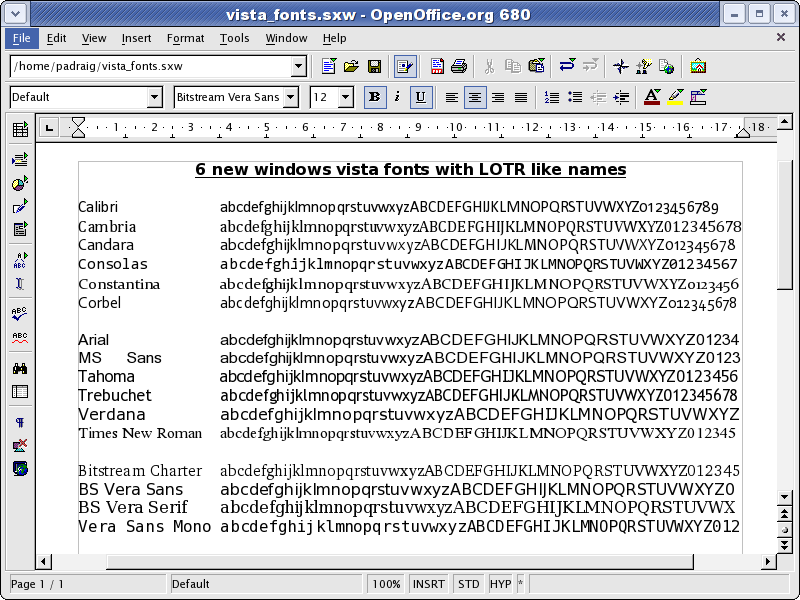Click the tab stop type button on ruler
This screenshot has width=800, height=600.
(49, 128)
